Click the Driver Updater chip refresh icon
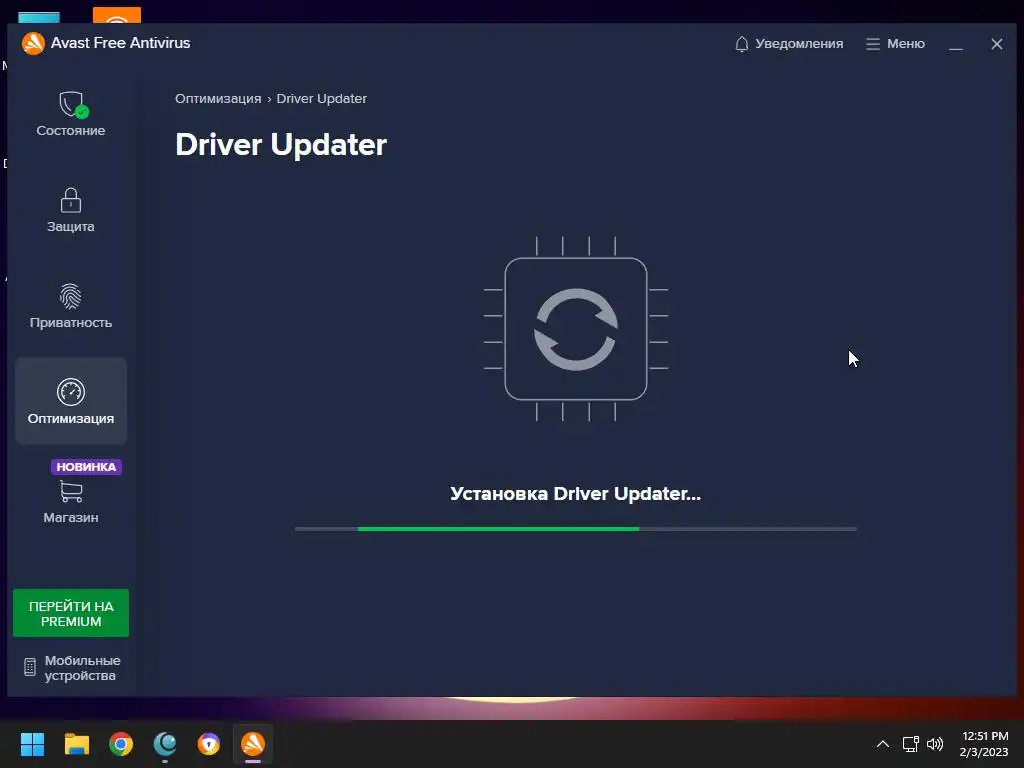 pyautogui.click(x=576, y=329)
